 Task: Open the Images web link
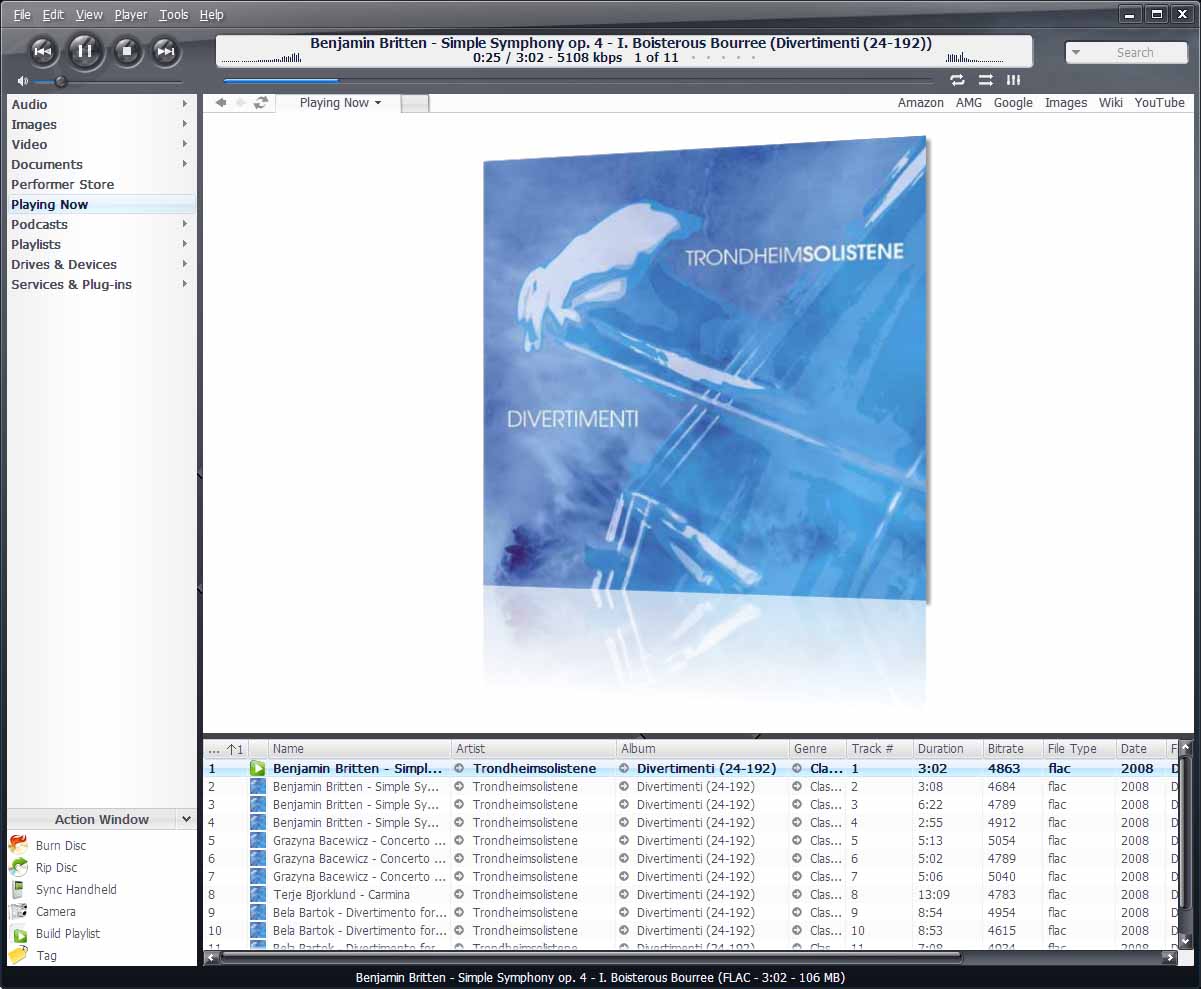pyautogui.click(x=1066, y=103)
